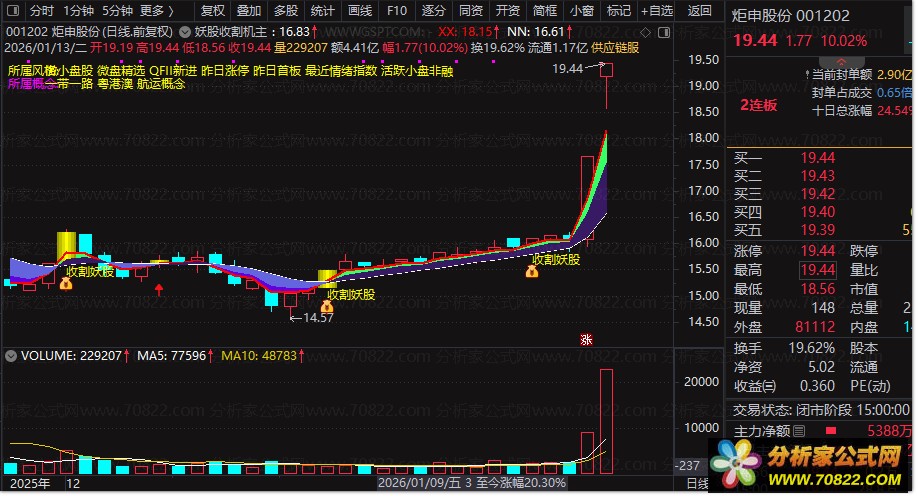
Task: Click the 最近情绪指数 tag
Action: pyautogui.click(x=341, y=71)
